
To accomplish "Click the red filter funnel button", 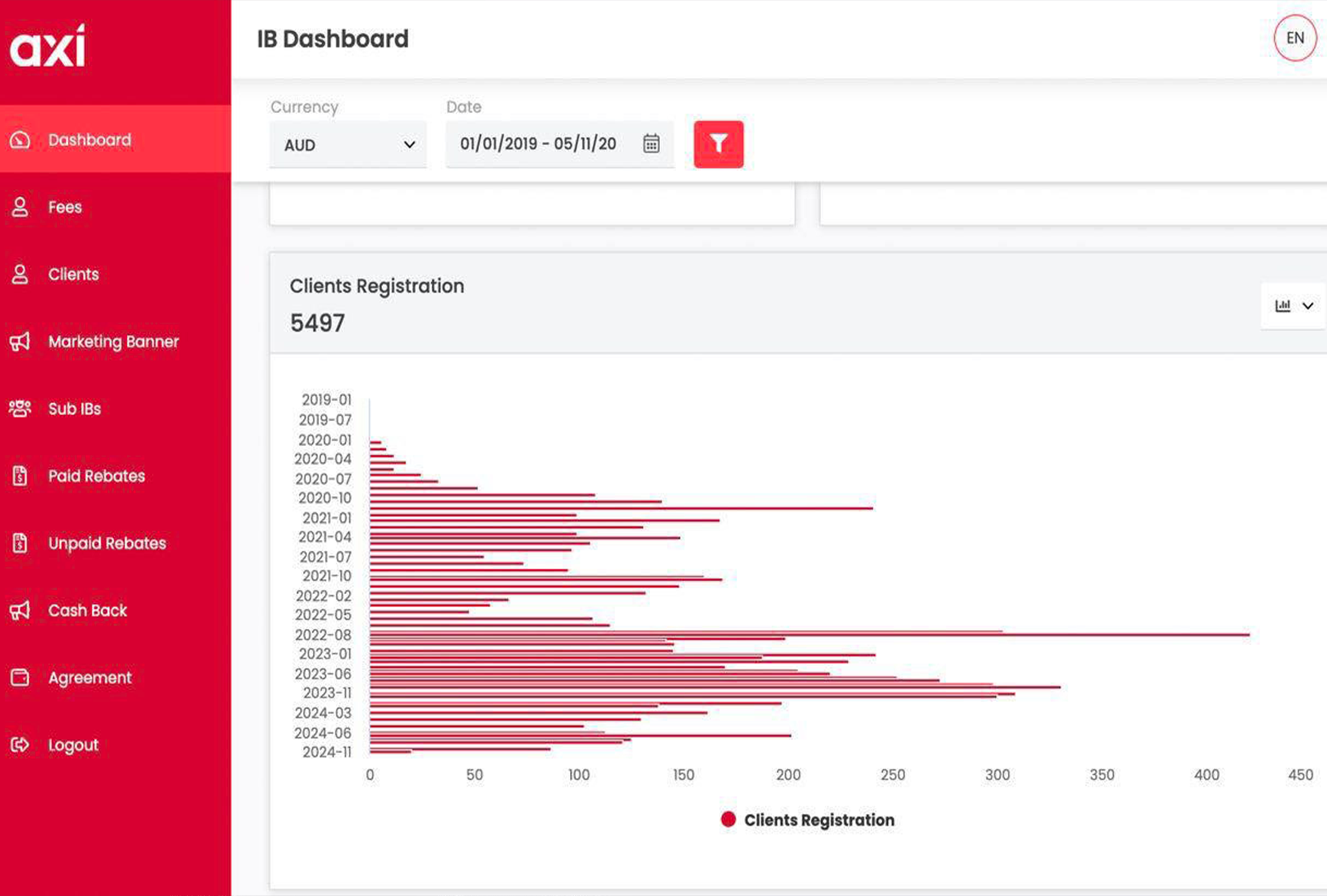I will click(718, 144).
